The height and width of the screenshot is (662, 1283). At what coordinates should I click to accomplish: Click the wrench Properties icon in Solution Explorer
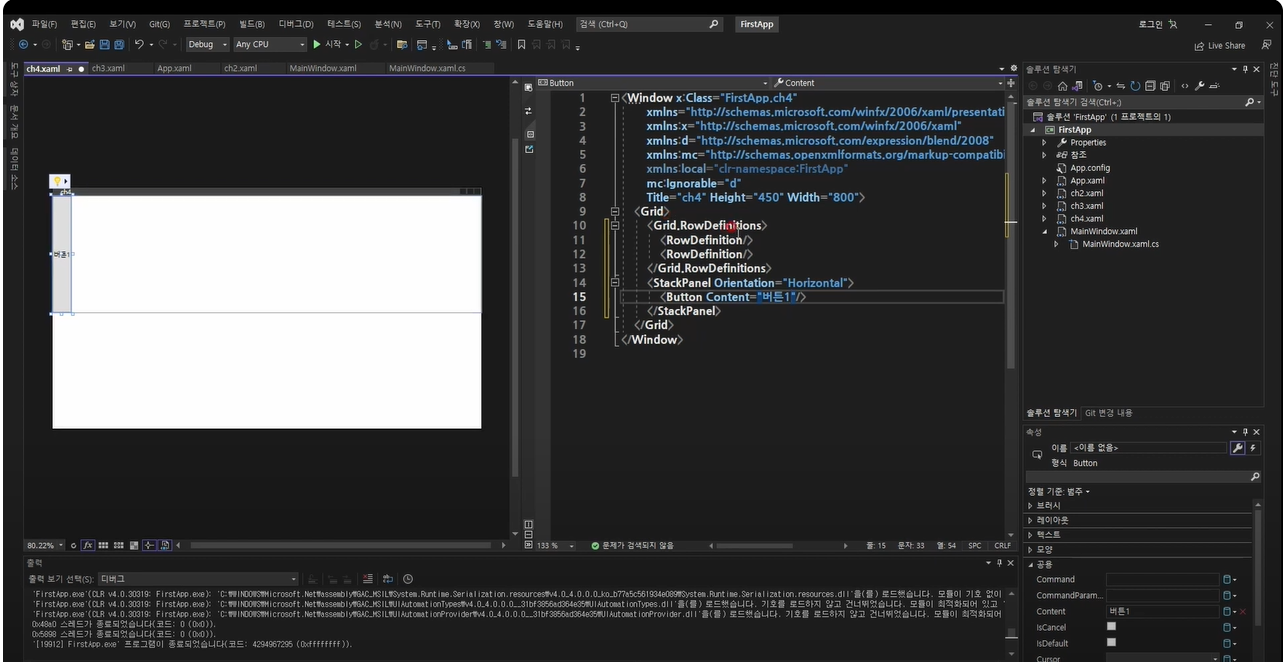[x=1200, y=86]
